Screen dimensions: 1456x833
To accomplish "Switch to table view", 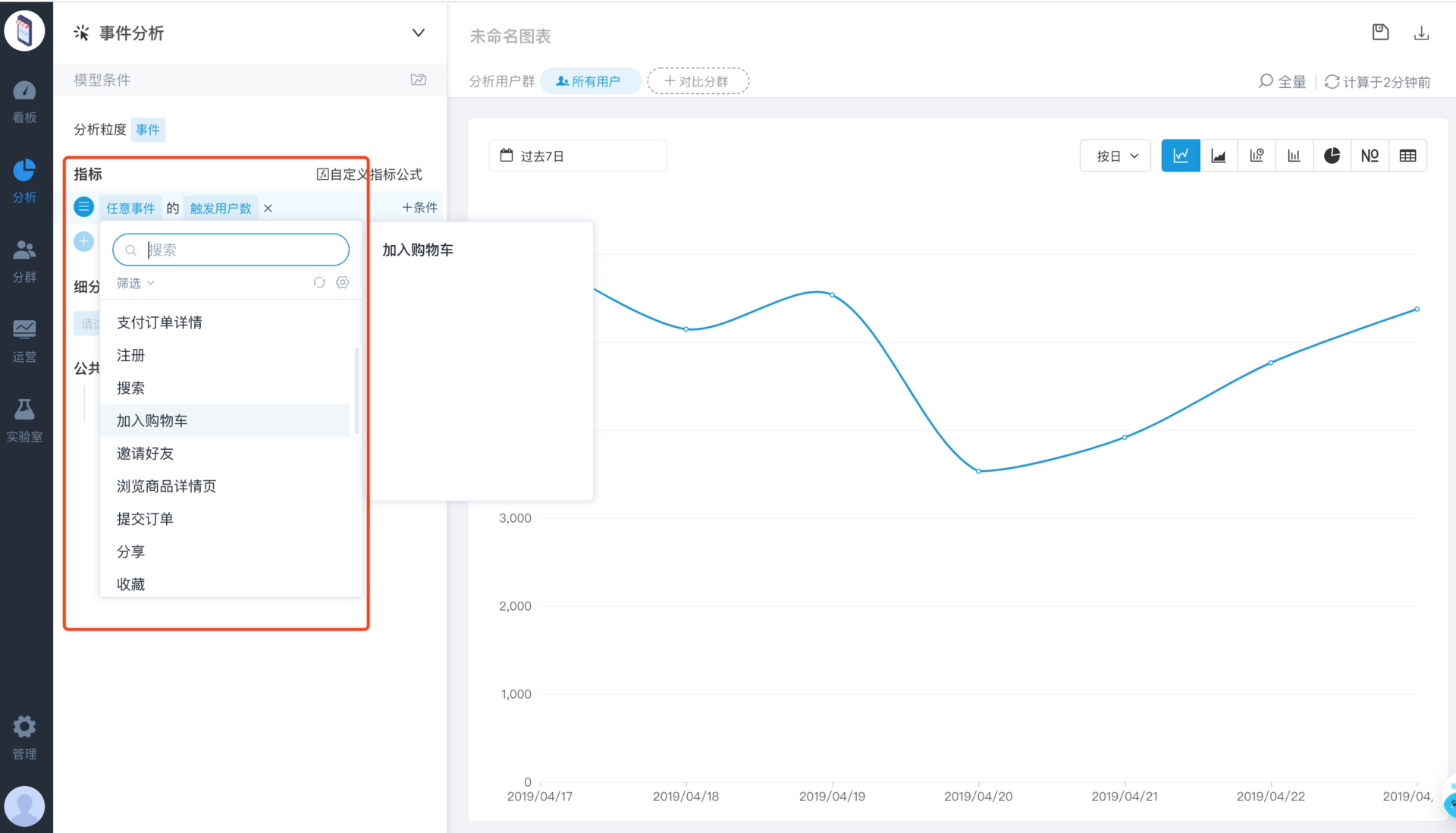I will 1407,155.
